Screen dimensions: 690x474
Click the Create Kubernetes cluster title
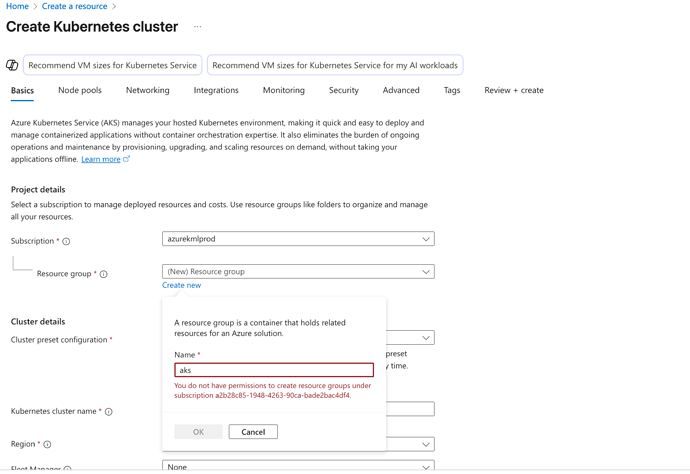click(92, 27)
